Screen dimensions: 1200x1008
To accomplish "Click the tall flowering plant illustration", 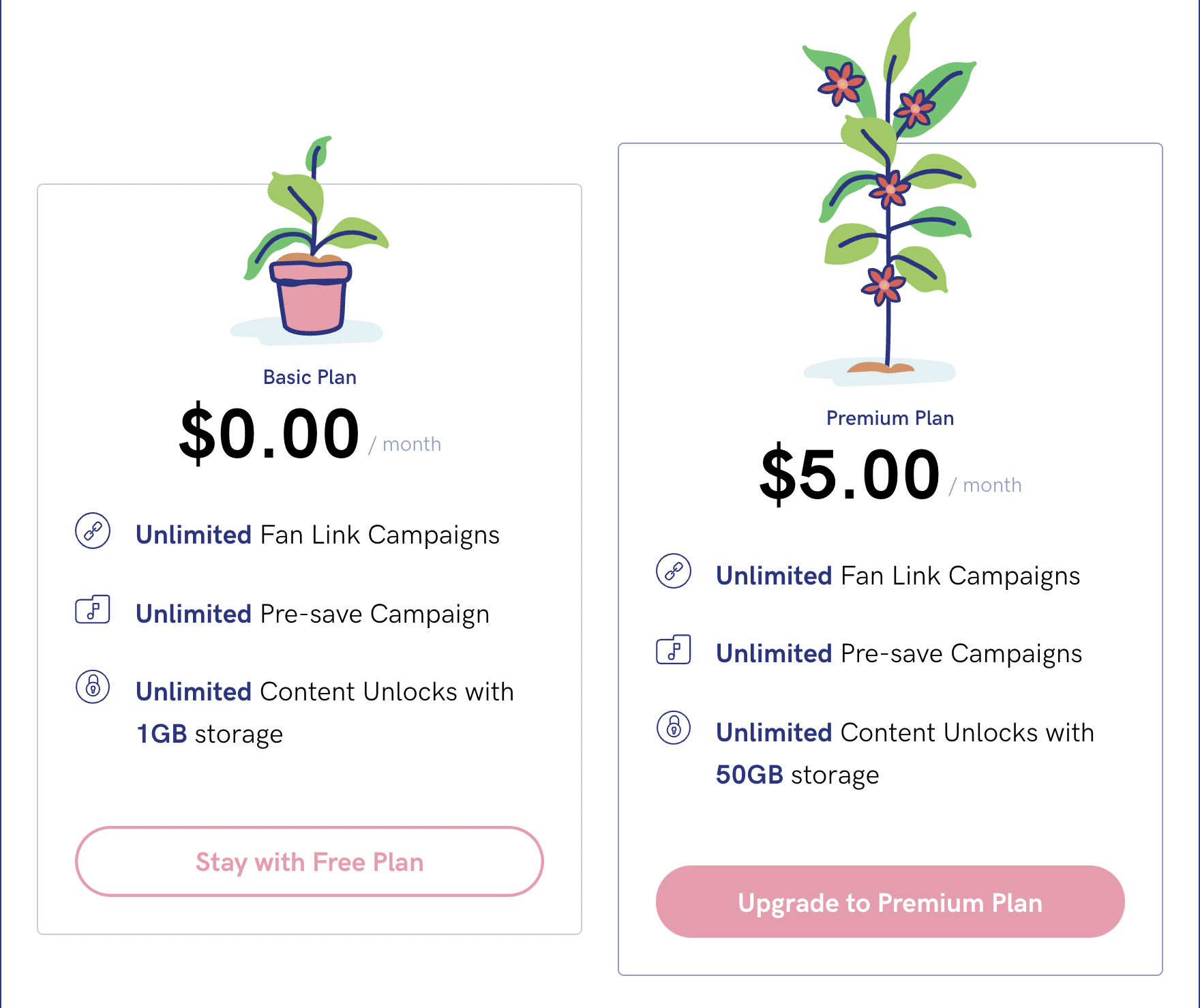I will click(x=890, y=198).
